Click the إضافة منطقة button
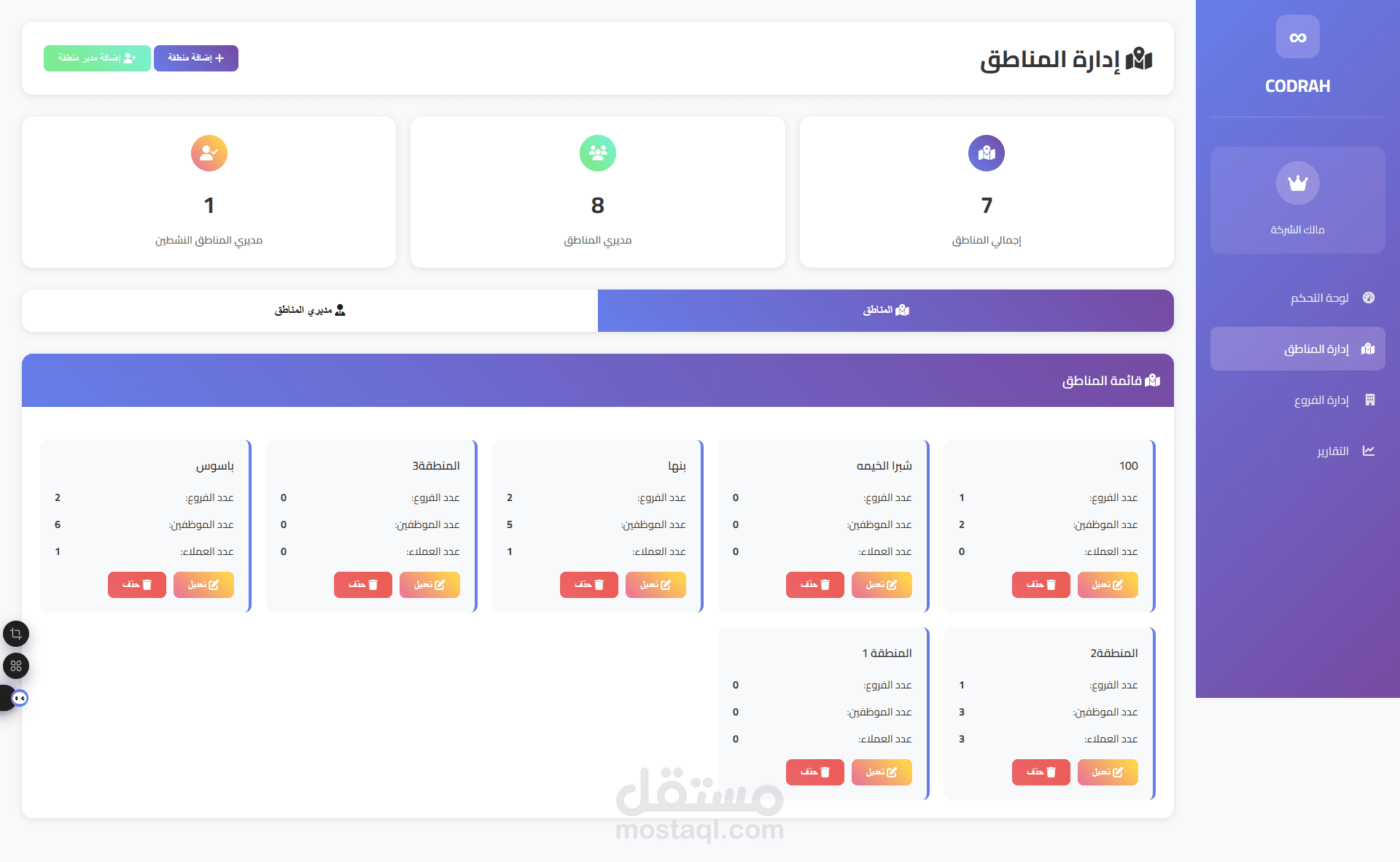Viewport: 1400px width, 862px height. tap(195, 58)
